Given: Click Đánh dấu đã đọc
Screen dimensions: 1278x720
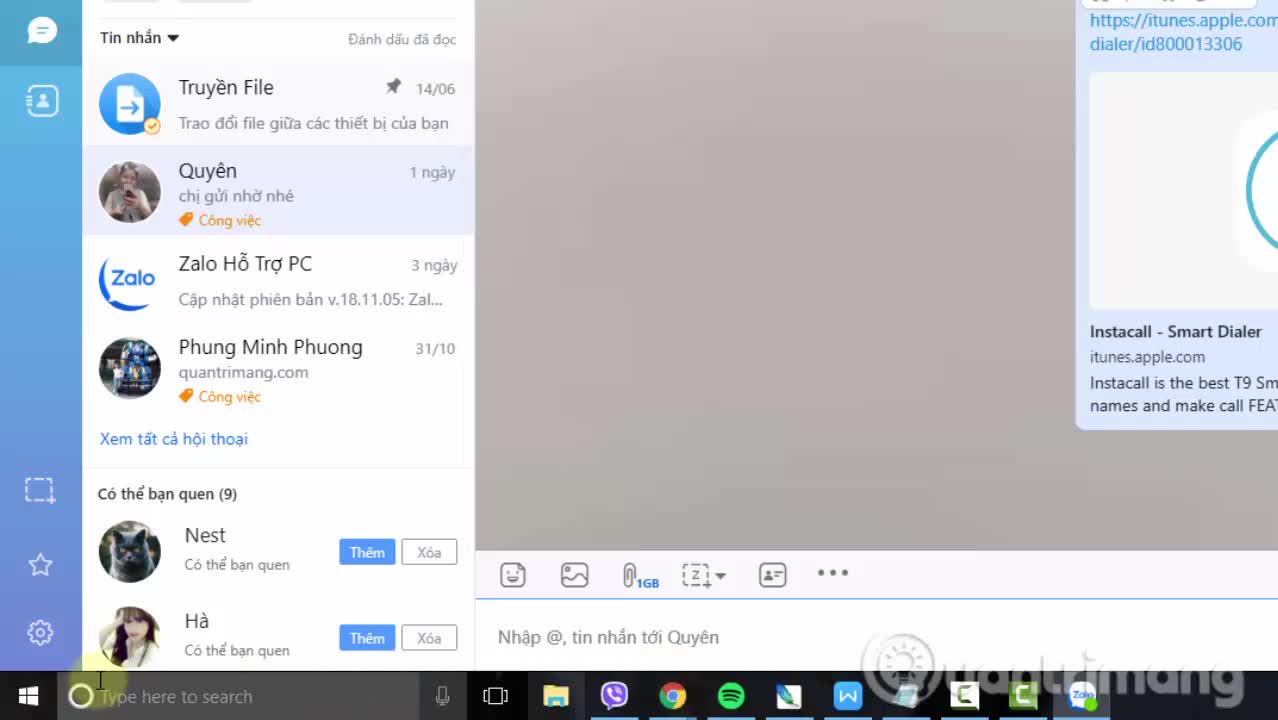Looking at the screenshot, I should [402, 39].
